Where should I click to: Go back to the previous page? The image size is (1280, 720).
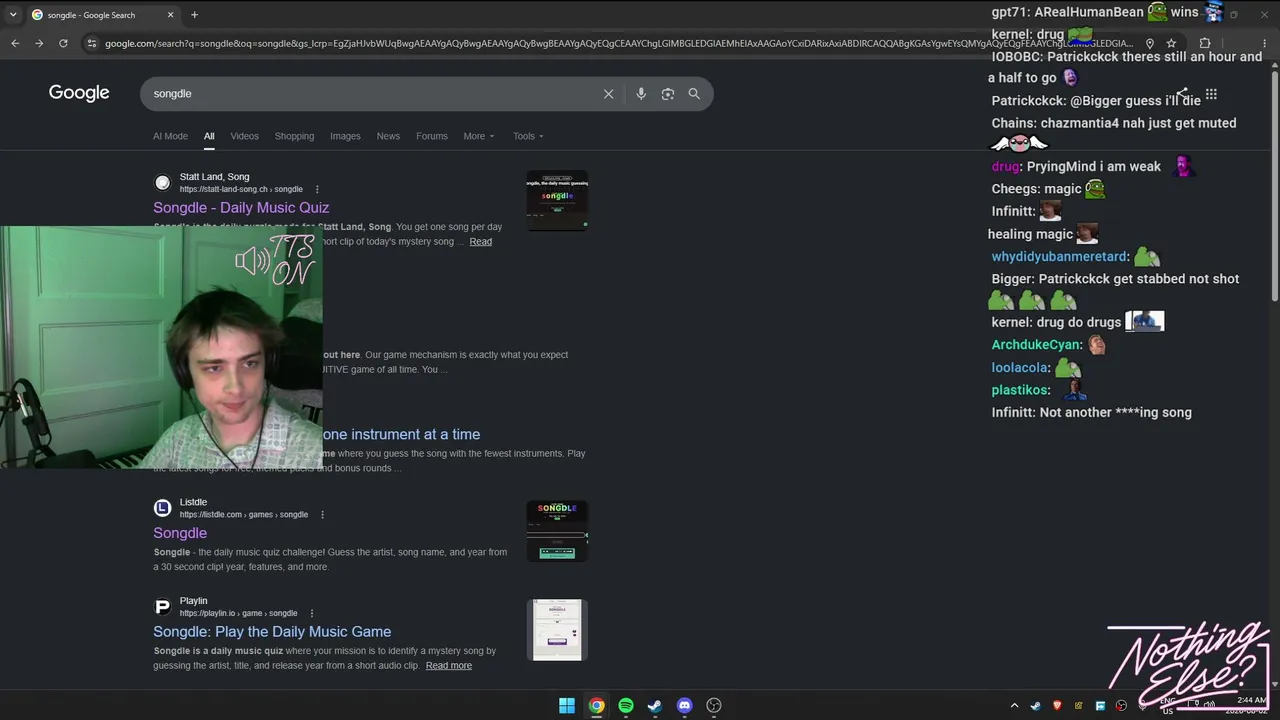click(x=15, y=43)
